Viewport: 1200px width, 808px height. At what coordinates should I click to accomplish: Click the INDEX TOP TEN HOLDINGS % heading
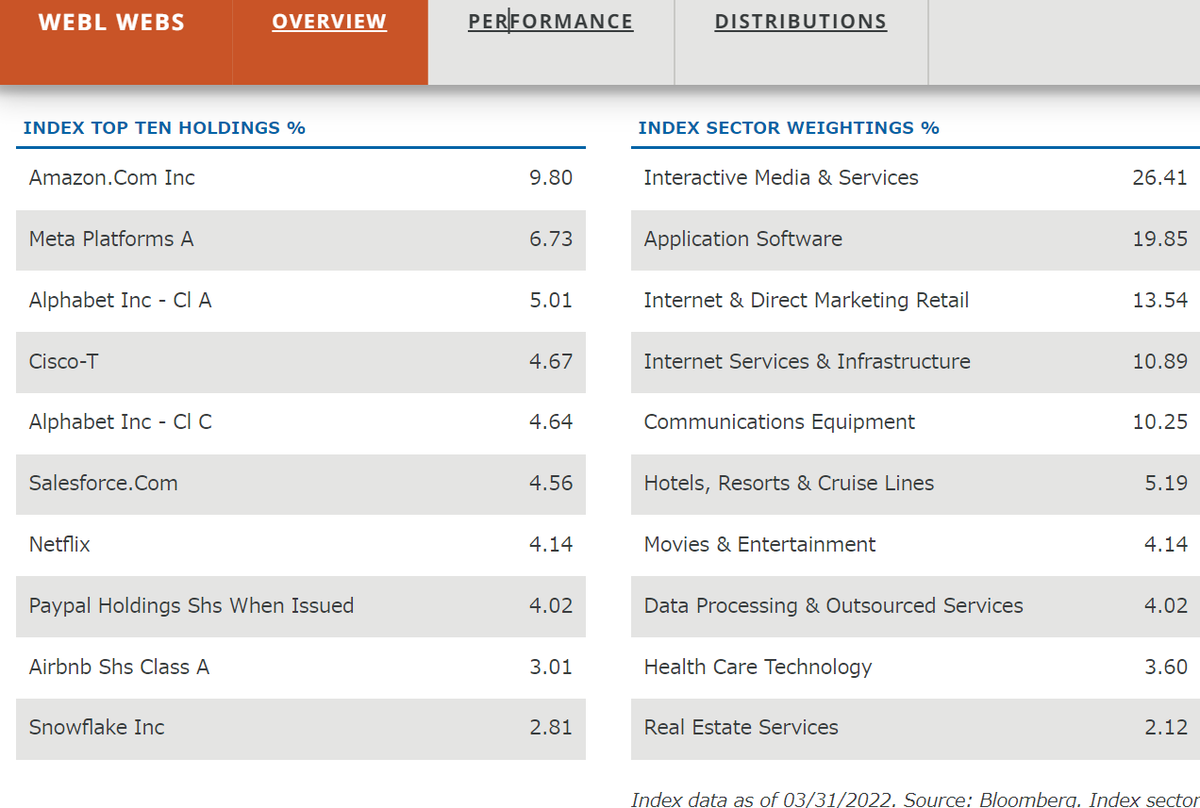coord(164,128)
